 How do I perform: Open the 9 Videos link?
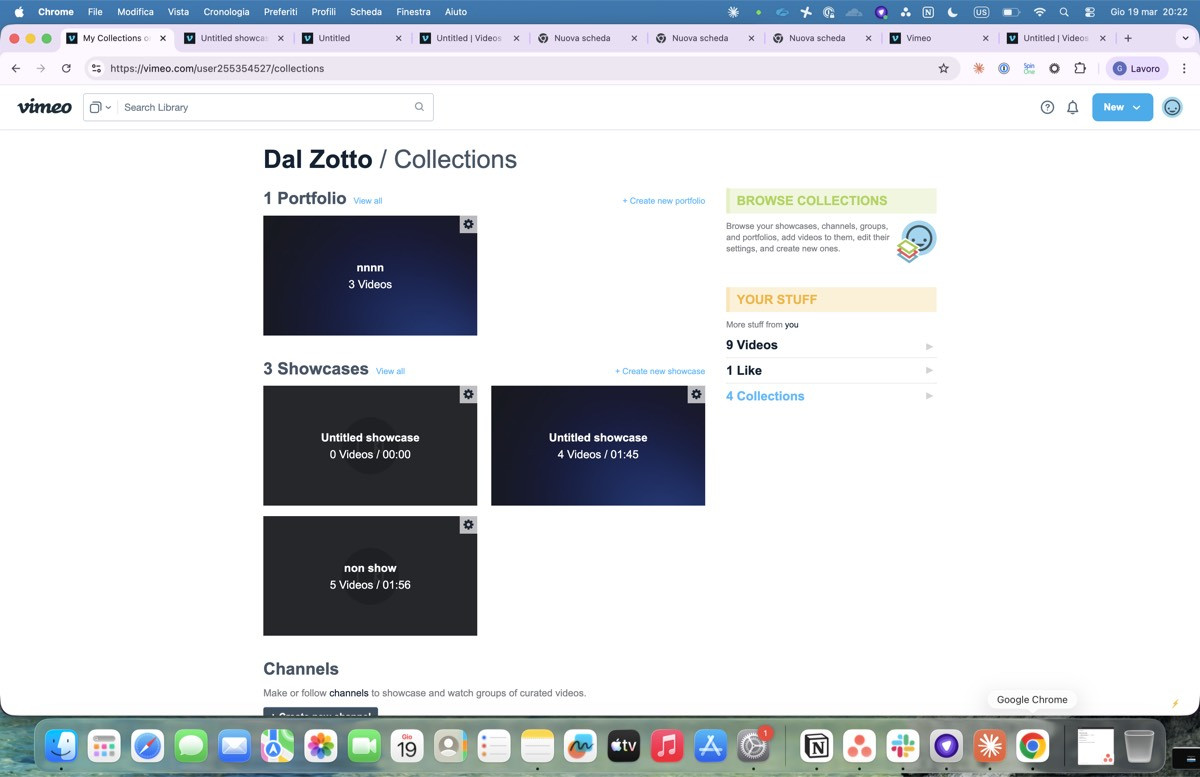pyautogui.click(x=752, y=345)
